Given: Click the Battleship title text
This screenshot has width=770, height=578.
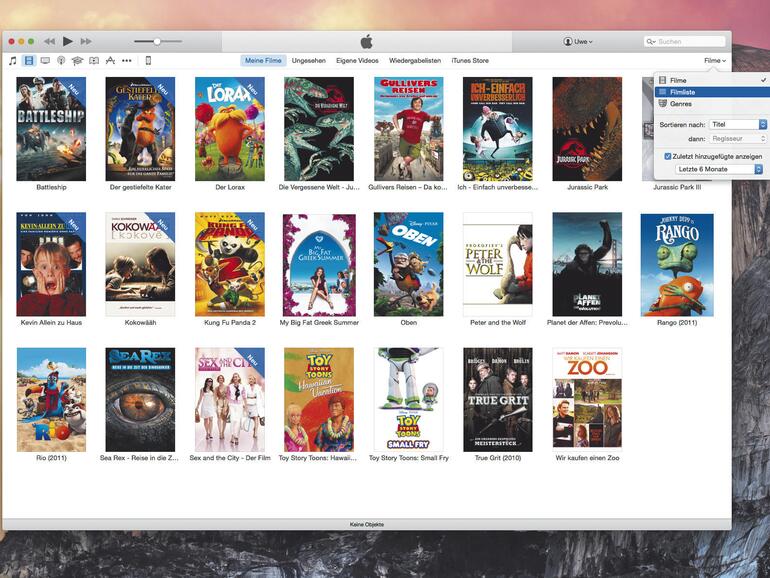Looking at the screenshot, I should [x=51, y=187].
